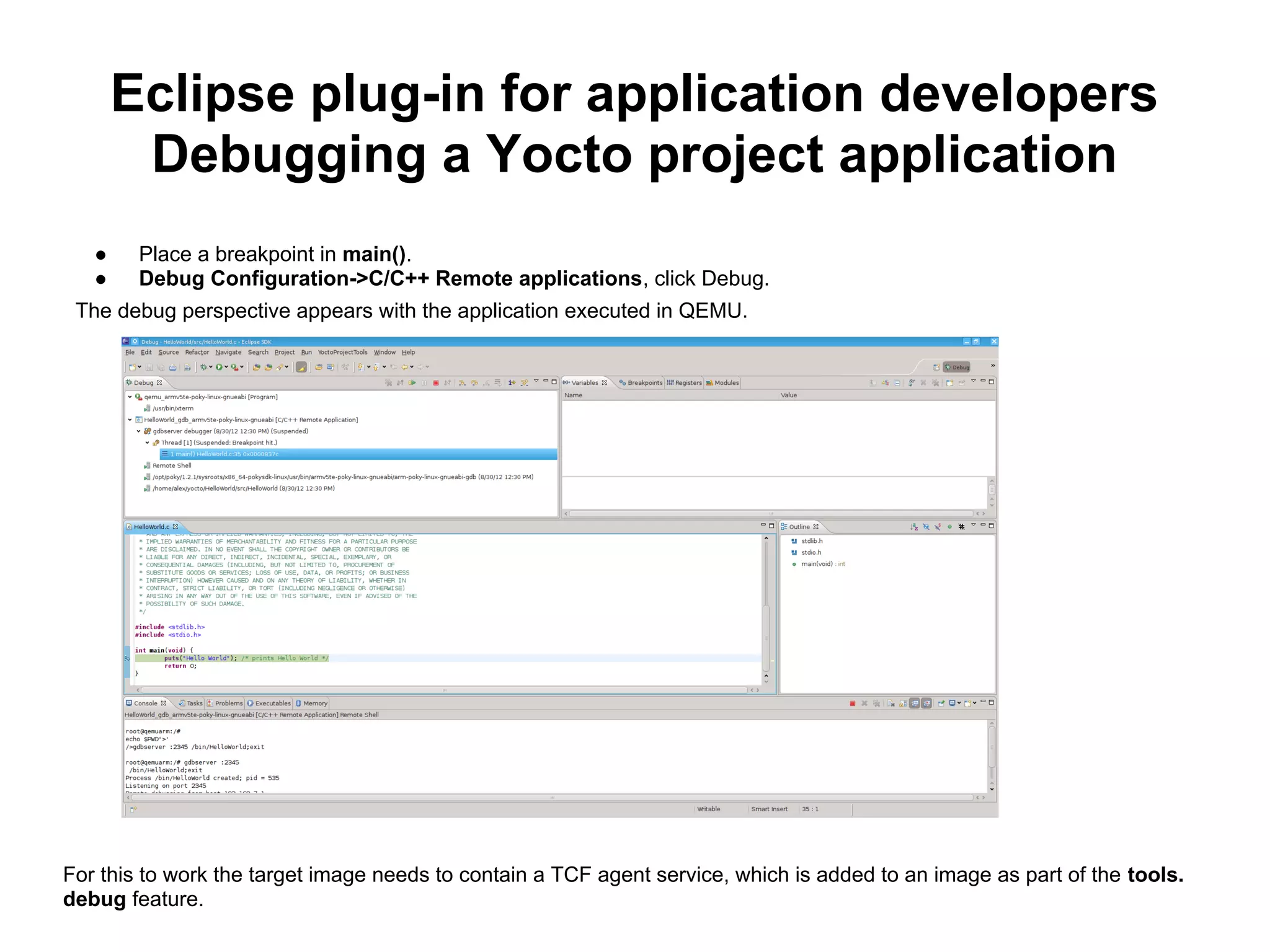
Task: Click the Step Into debug icon
Action: pos(462,383)
